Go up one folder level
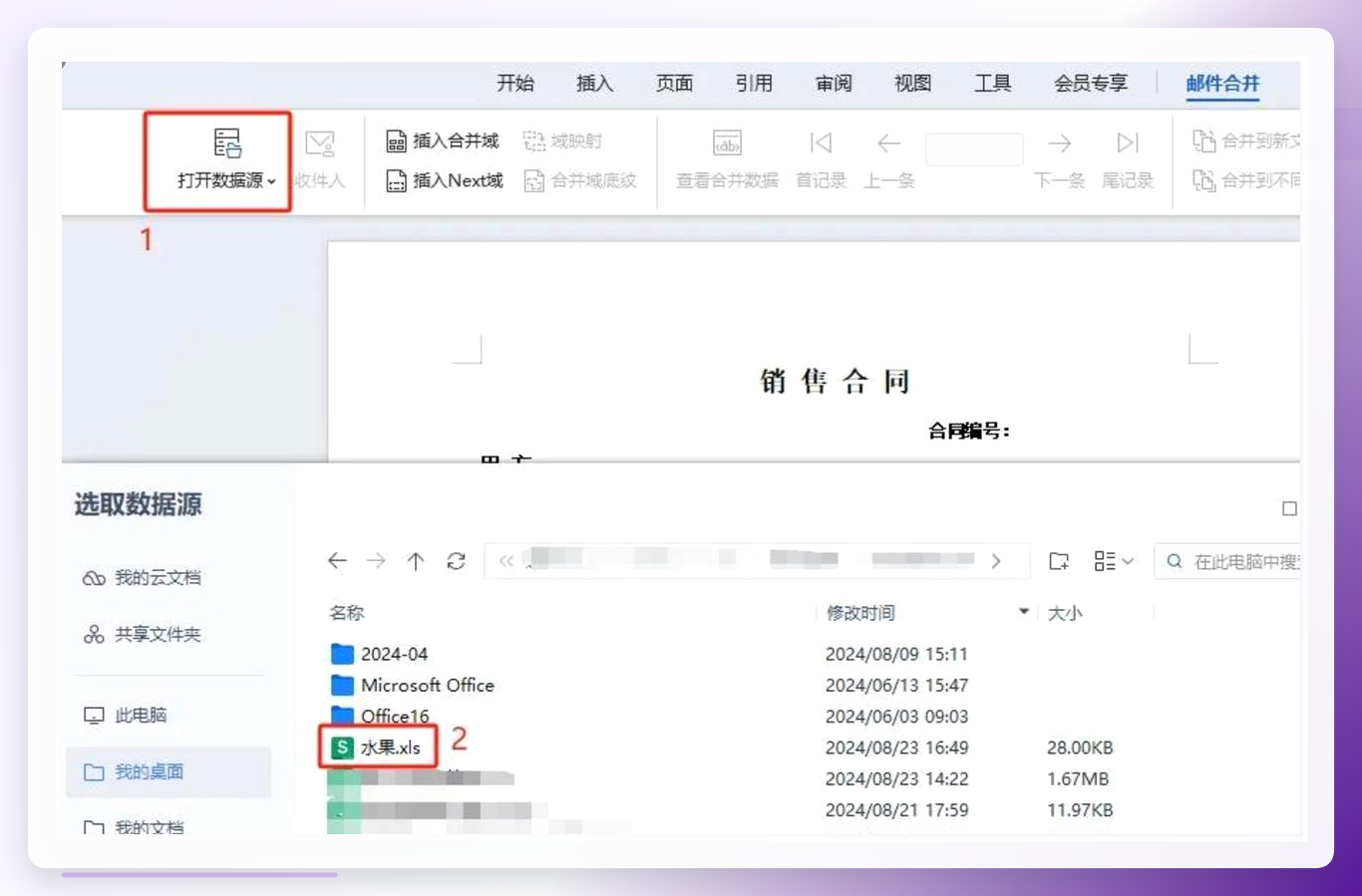This screenshot has width=1362, height=896. click(x=416, y=561)
